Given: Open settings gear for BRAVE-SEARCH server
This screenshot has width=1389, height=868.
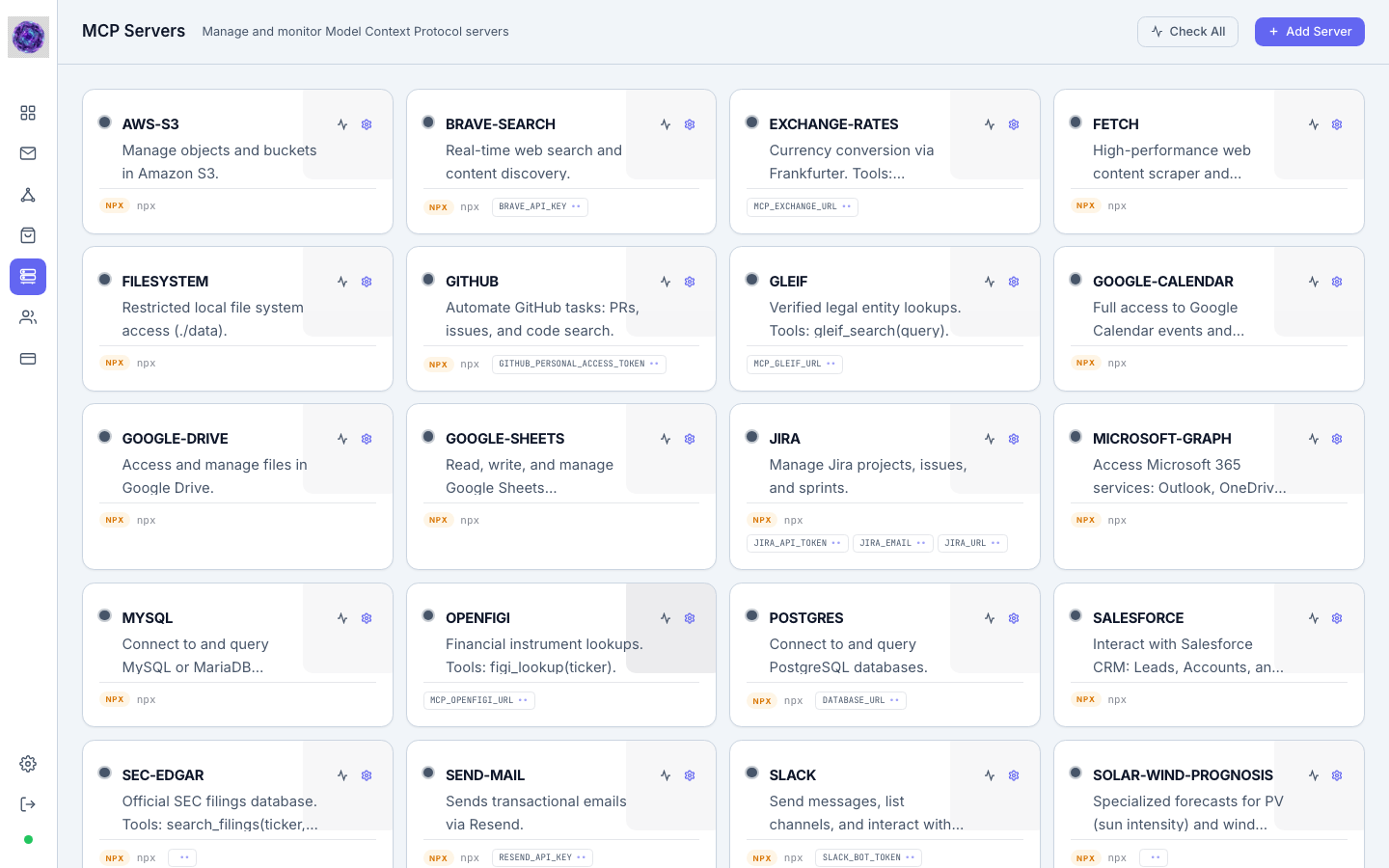Looking at the screenshot, I should point(690,124).
